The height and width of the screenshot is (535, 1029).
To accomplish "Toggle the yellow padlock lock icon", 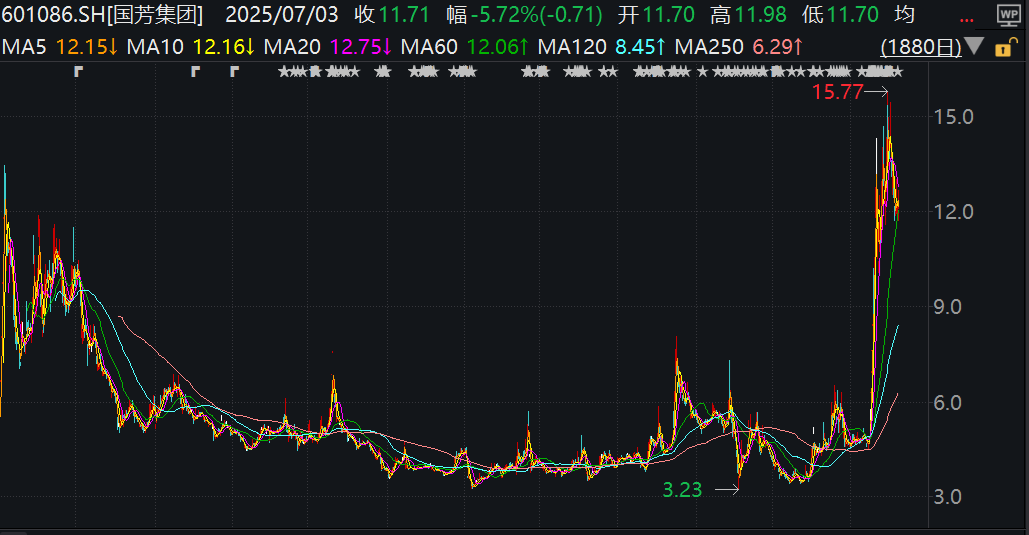I will pos(1010,48).
